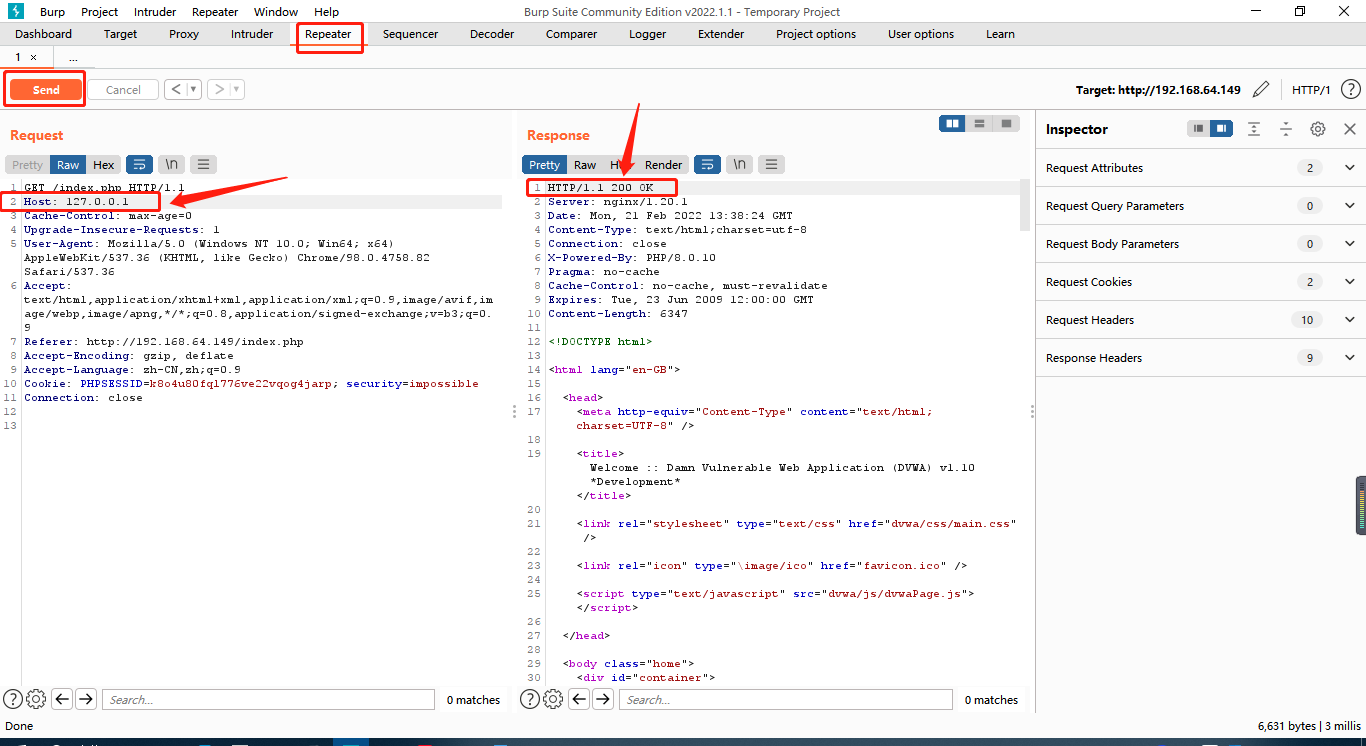Switch Response view to Raw
This screenshot has height=746, width=1366.
(585, 165)
